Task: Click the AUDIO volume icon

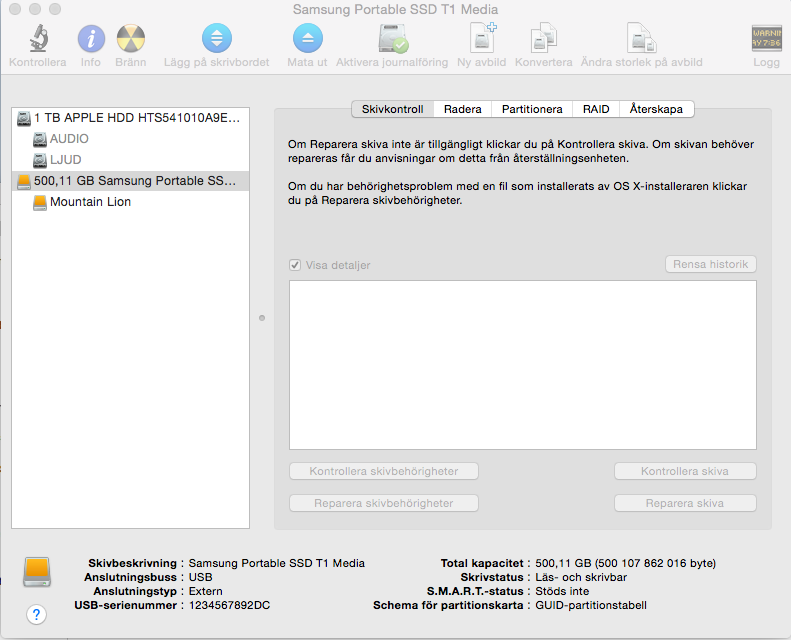Action: pos(40,139)
